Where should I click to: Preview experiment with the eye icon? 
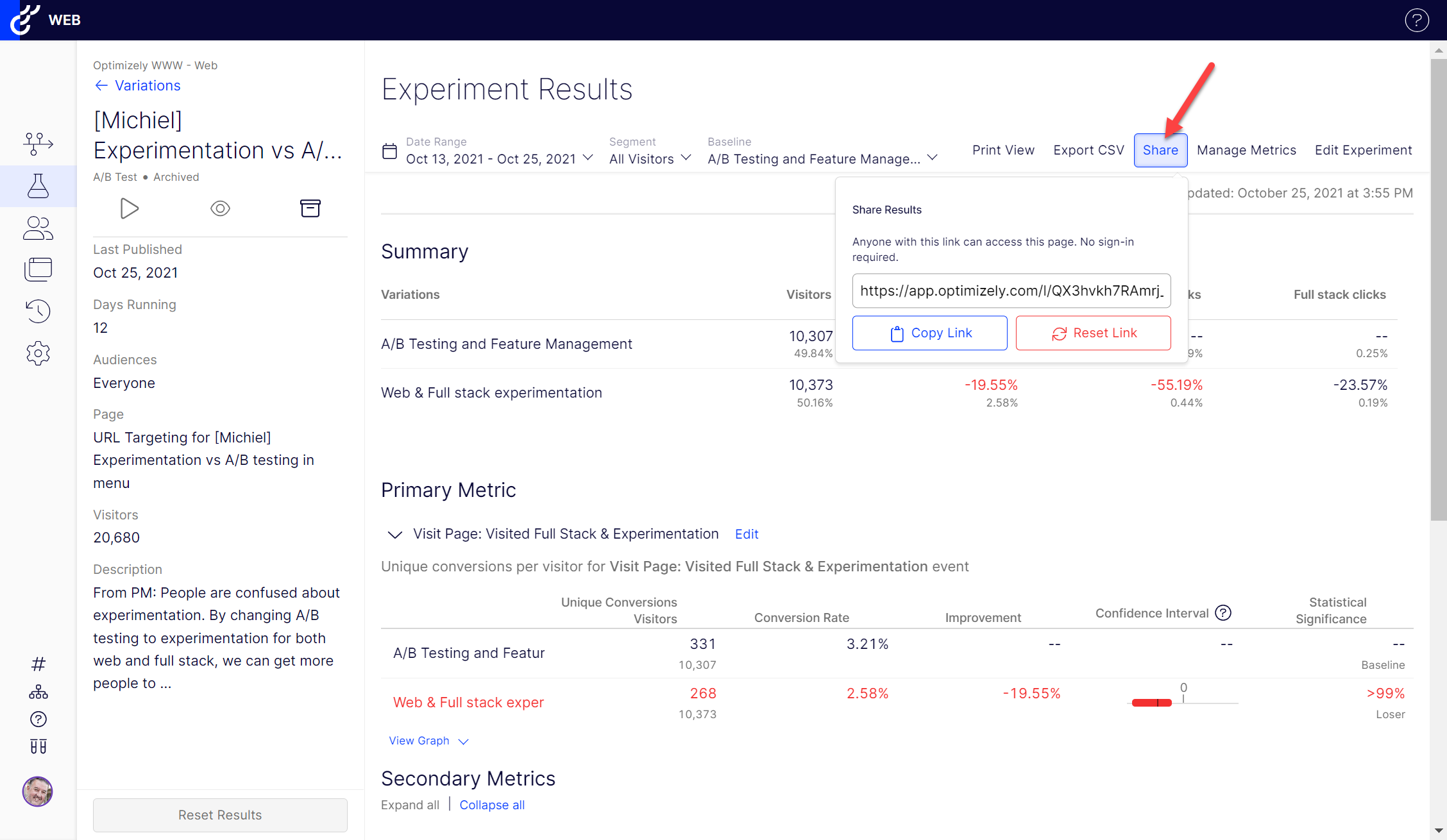point(220,208)
